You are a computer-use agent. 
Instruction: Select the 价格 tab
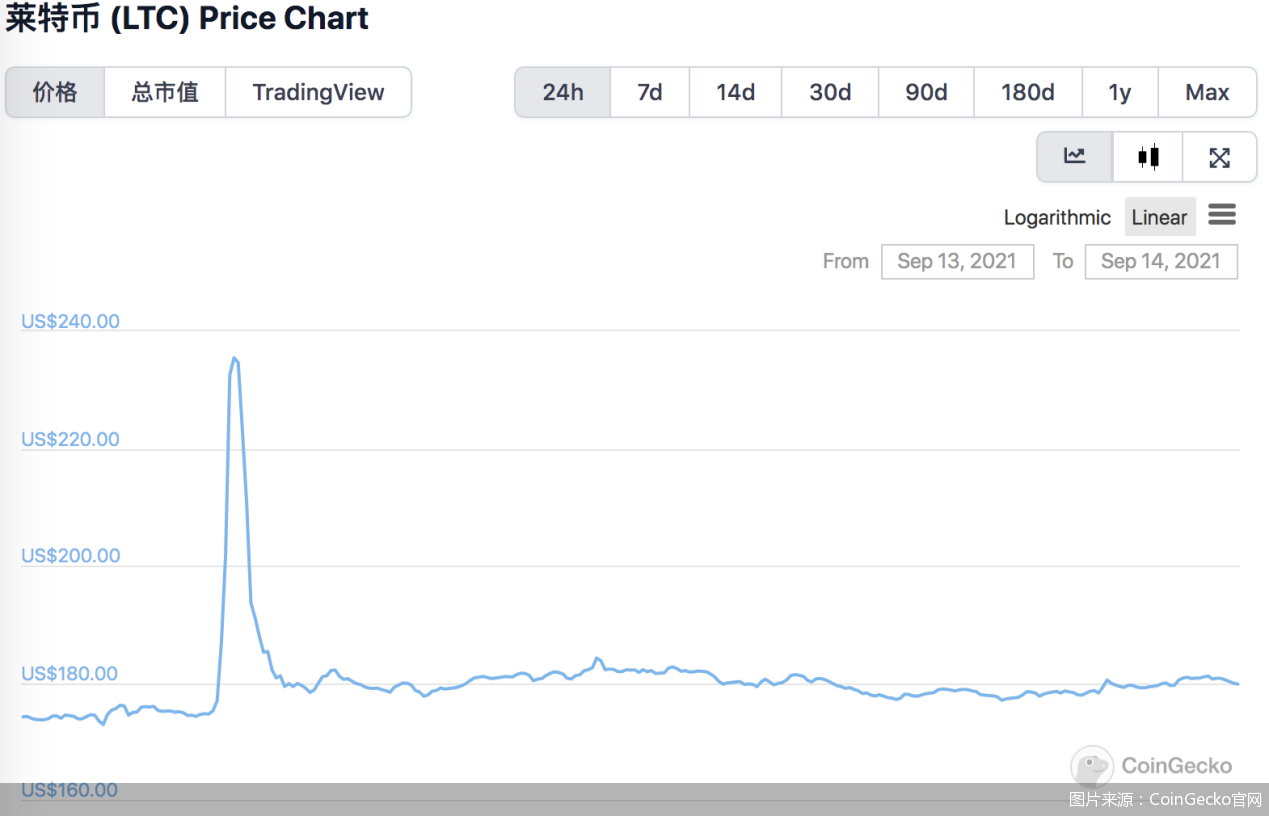click(55, 93)
